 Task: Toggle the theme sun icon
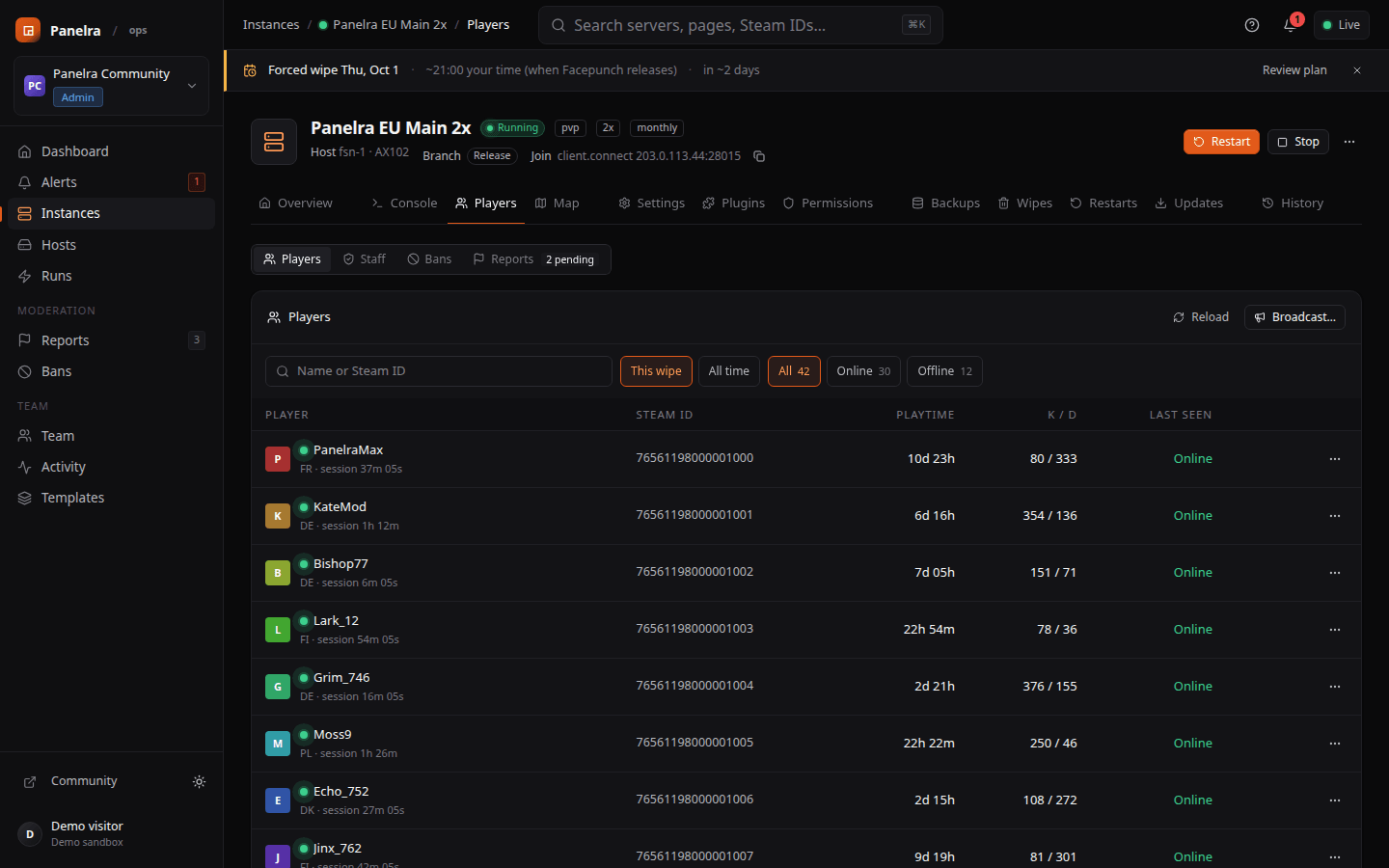tap(199, 781)
